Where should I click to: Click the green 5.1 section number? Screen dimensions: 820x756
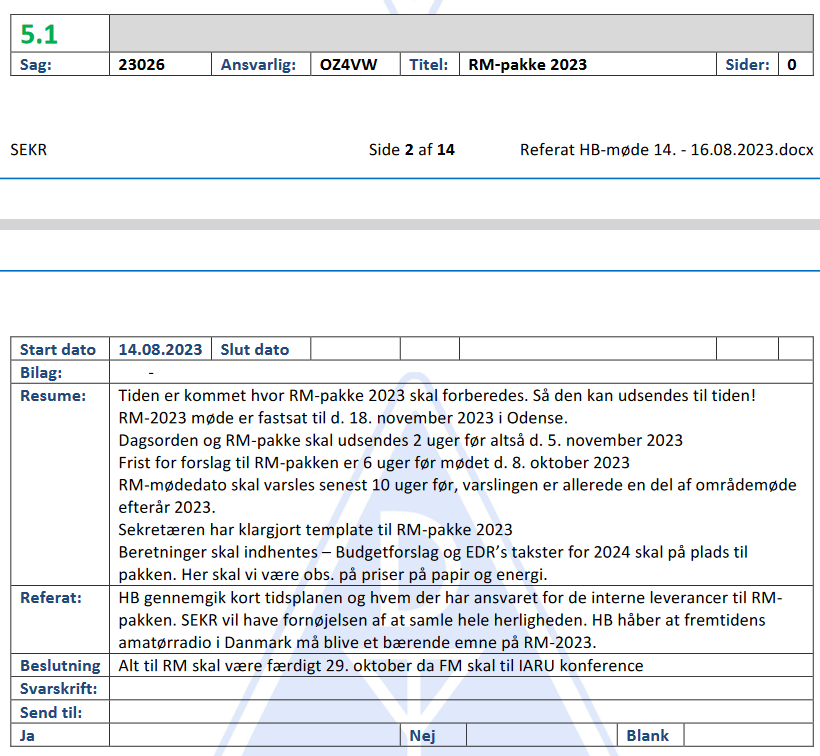click(x=40, y=34)
